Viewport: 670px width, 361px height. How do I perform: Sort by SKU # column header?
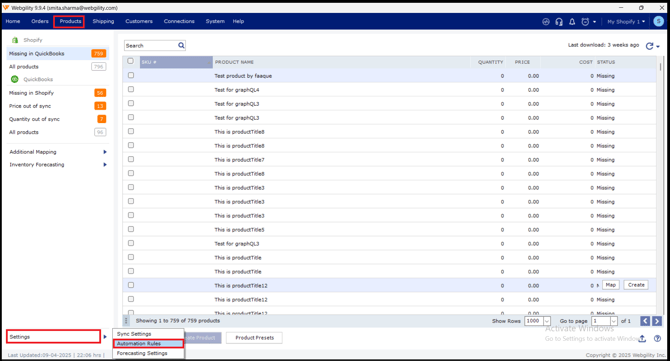click(x=176, y=62)
